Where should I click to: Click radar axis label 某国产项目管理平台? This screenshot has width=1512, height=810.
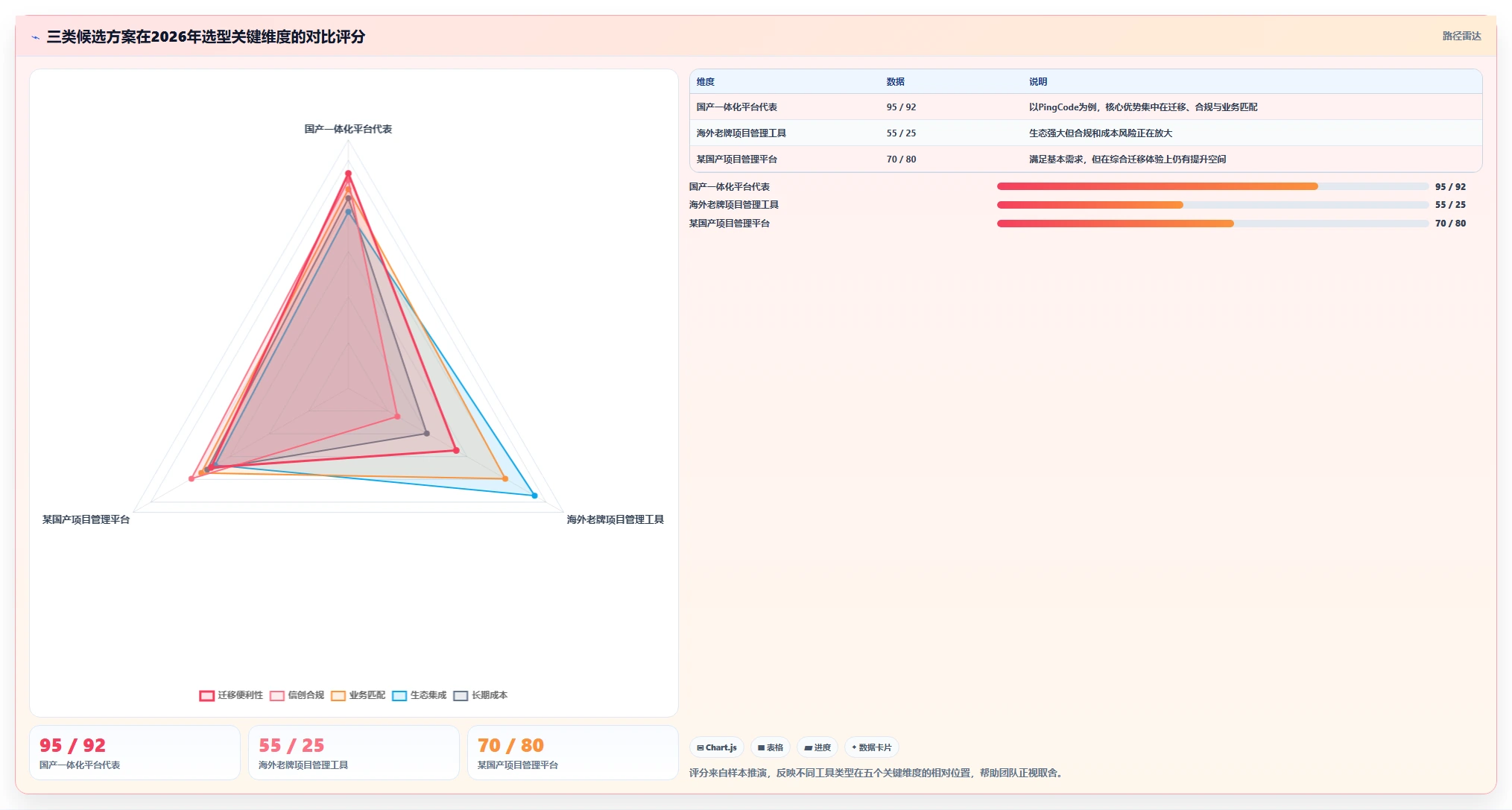pyautogui.click(x=86, y=519)
